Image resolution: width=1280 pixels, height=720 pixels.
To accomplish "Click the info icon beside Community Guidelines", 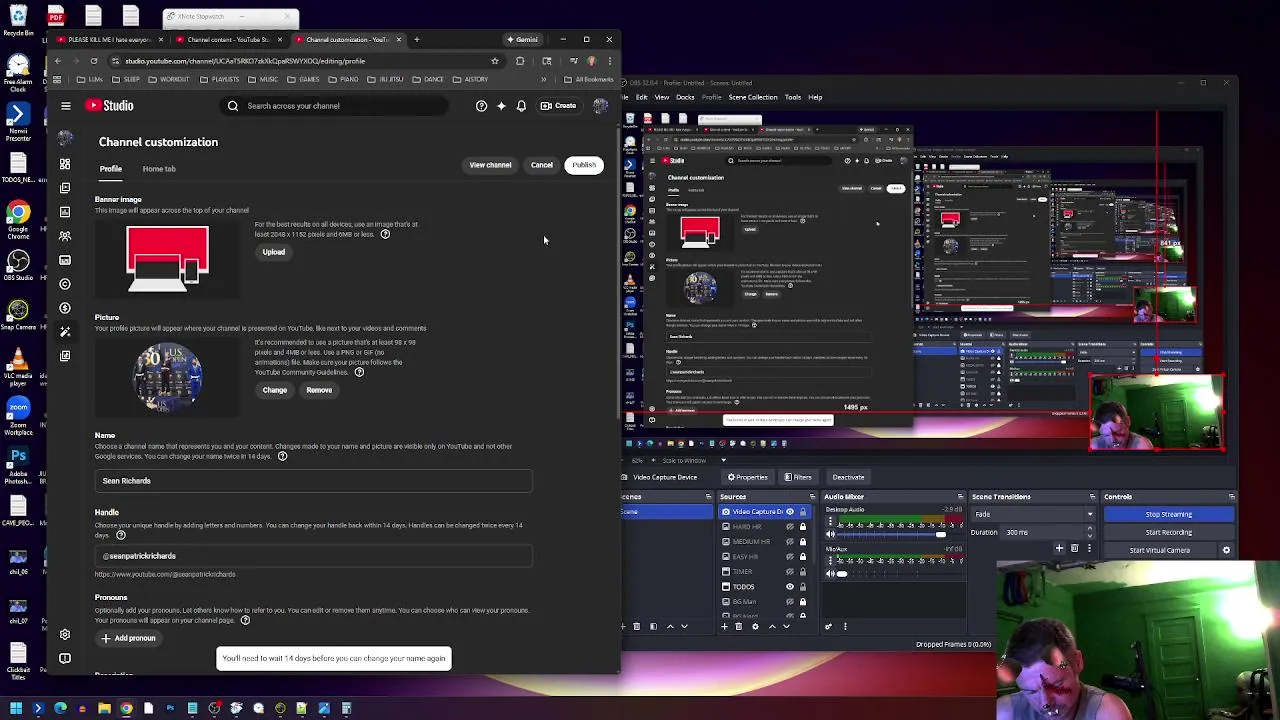I will tap(359, 372).
